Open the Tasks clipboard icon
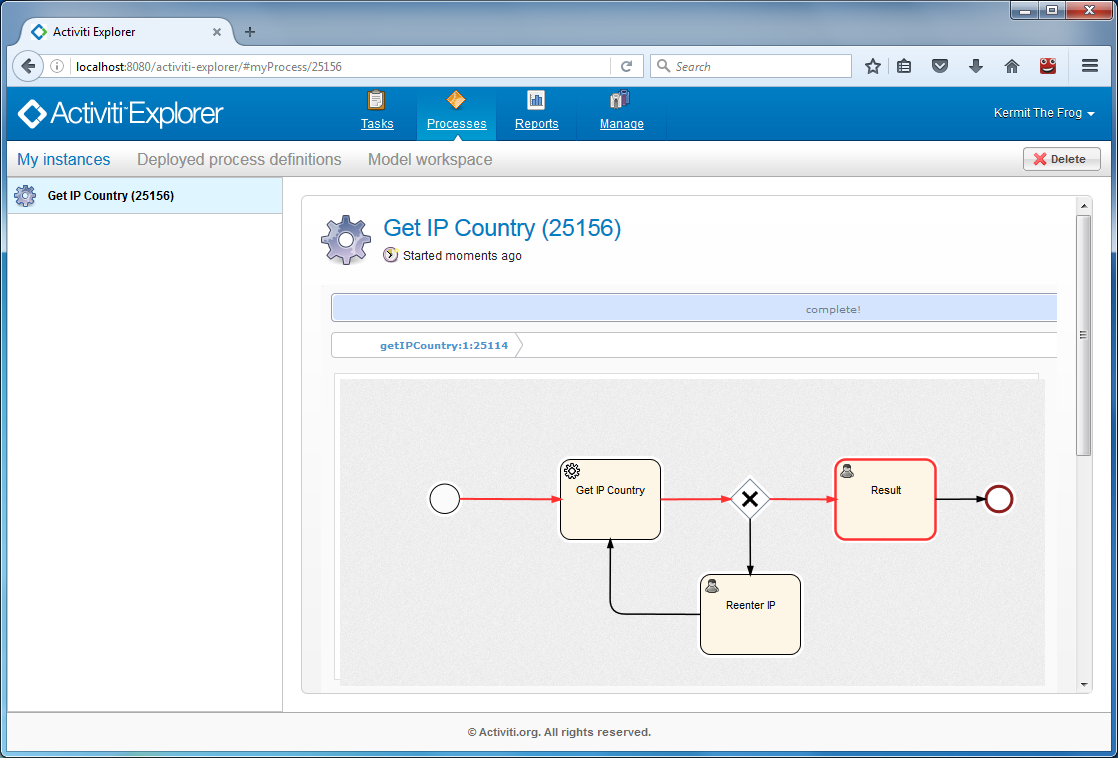This screenshot has height=758, width=1118. click(377, 101)
